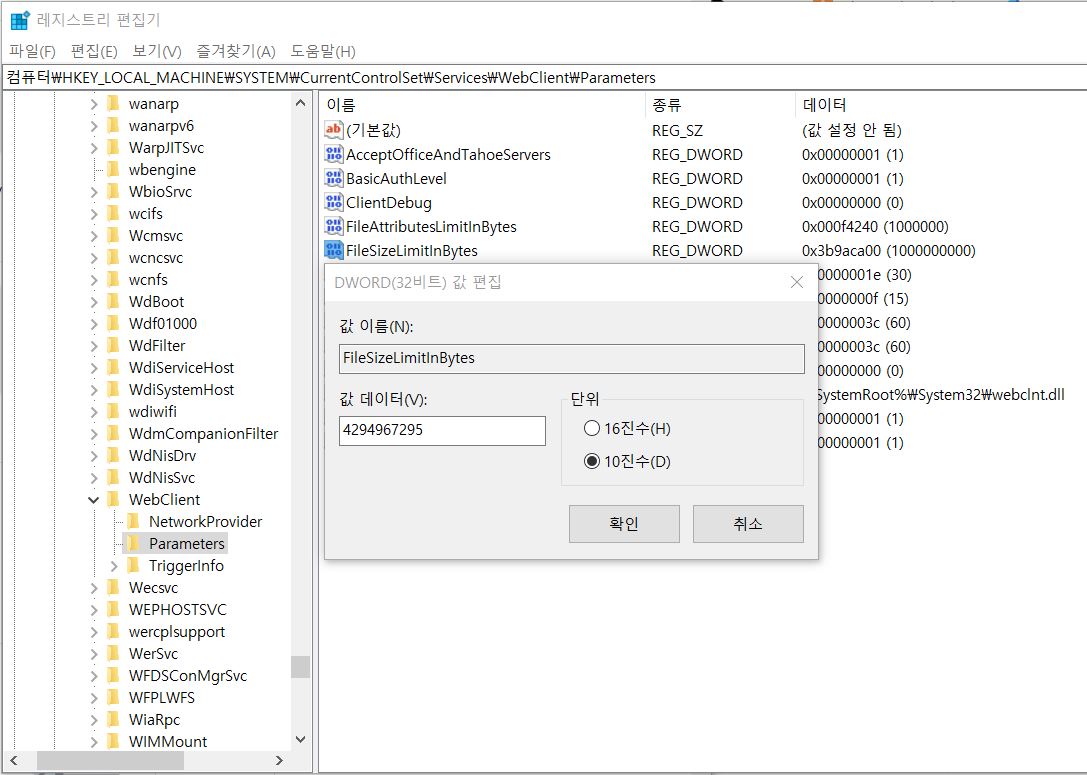
Task: Select the WdNisSvc tree item
Action: click(162, 478)
